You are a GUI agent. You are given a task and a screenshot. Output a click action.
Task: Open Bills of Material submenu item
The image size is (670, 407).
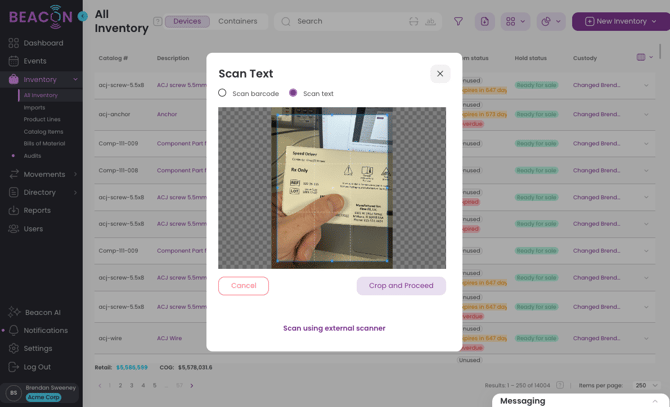(x=44, y=143)
